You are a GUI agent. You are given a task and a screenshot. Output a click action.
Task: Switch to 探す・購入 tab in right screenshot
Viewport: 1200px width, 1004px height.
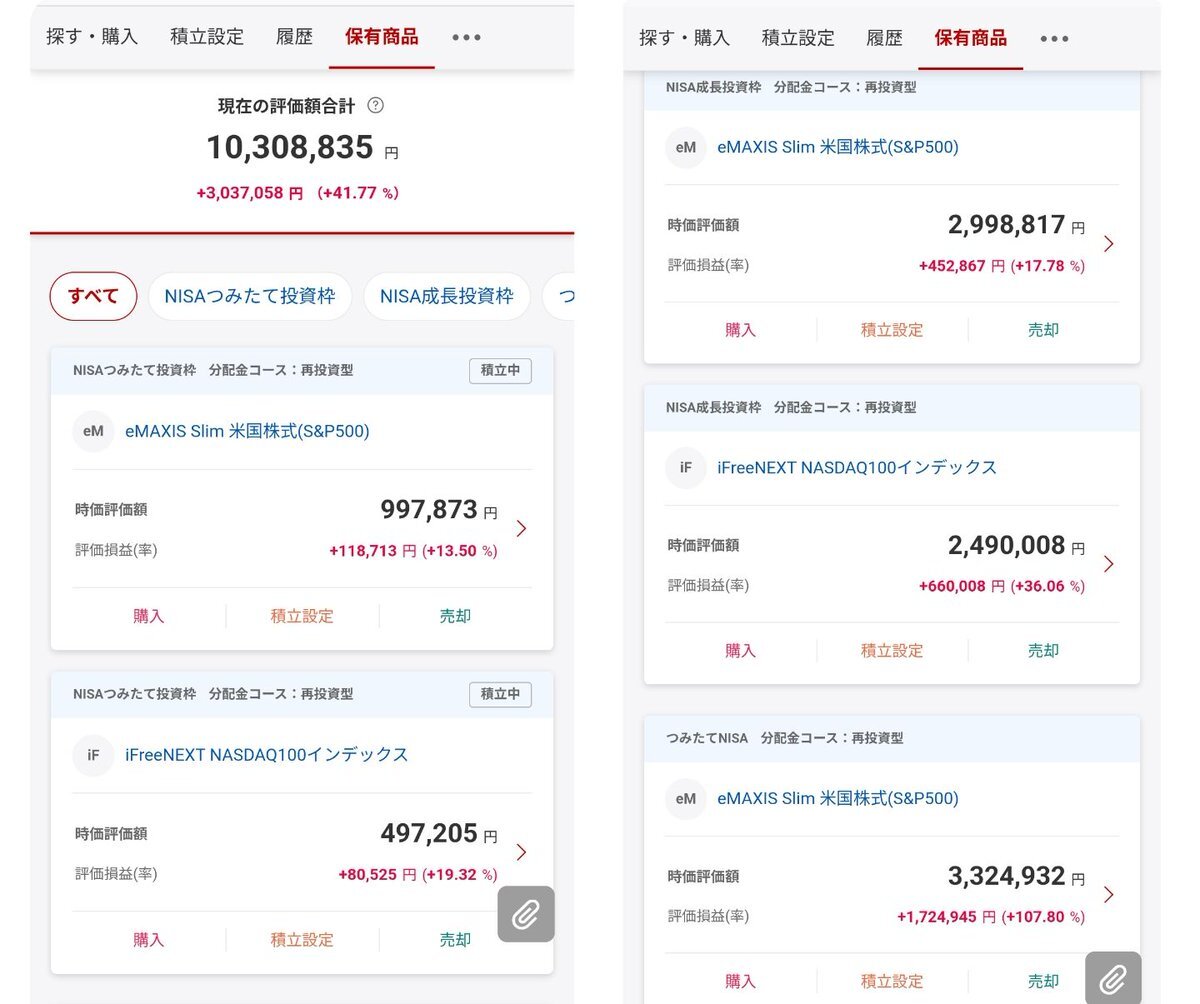point(684,38)
